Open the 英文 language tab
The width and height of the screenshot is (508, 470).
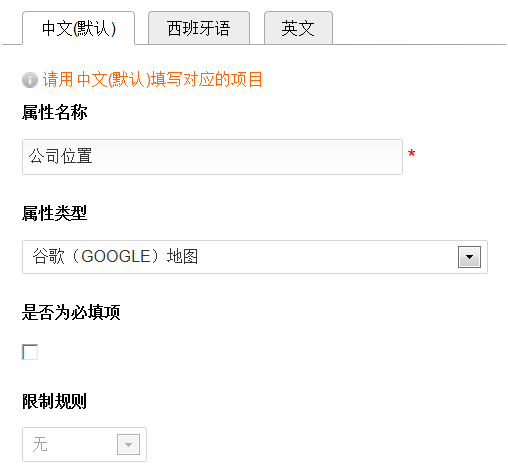[298, 28]
